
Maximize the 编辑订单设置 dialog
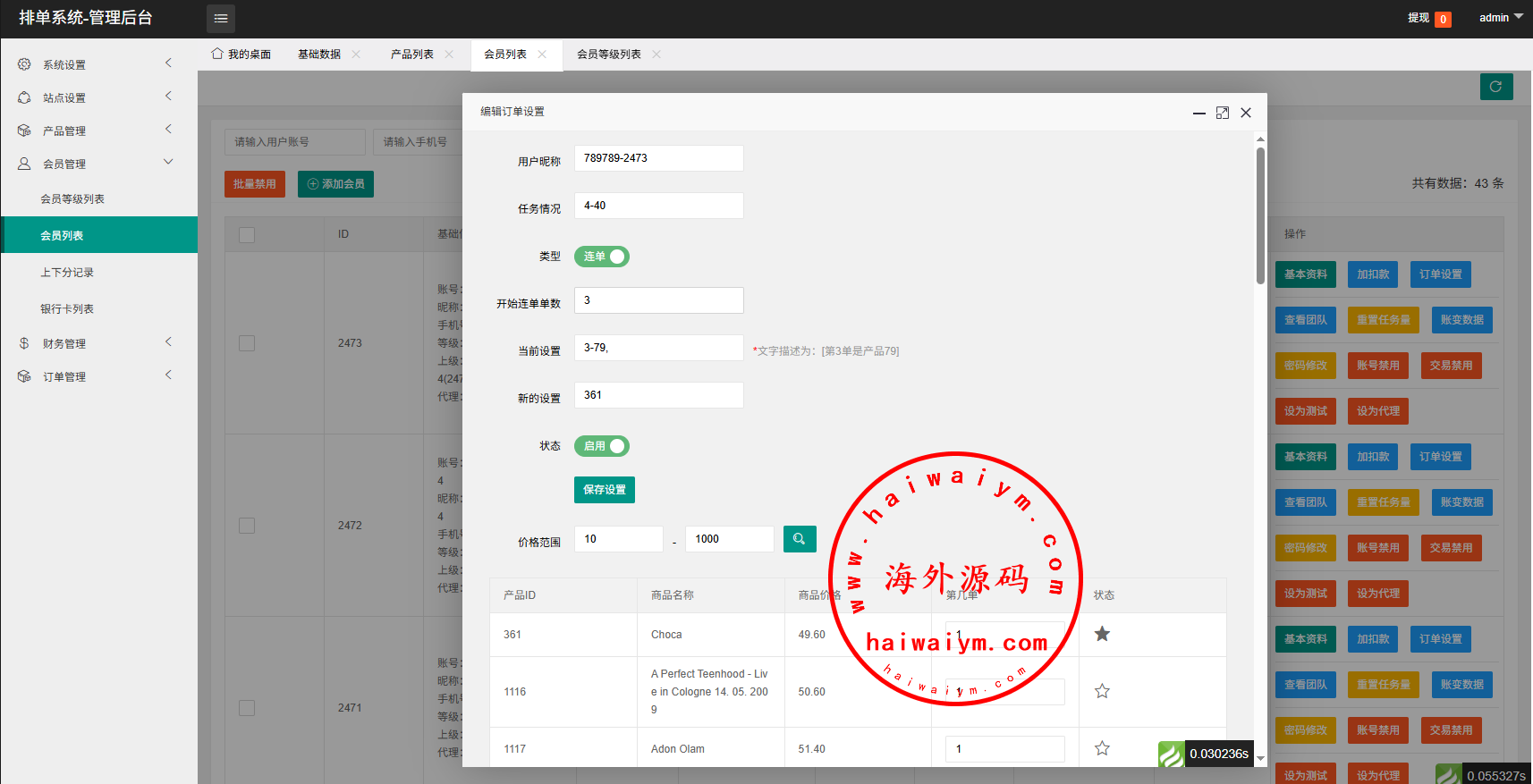click(1222, 113)
